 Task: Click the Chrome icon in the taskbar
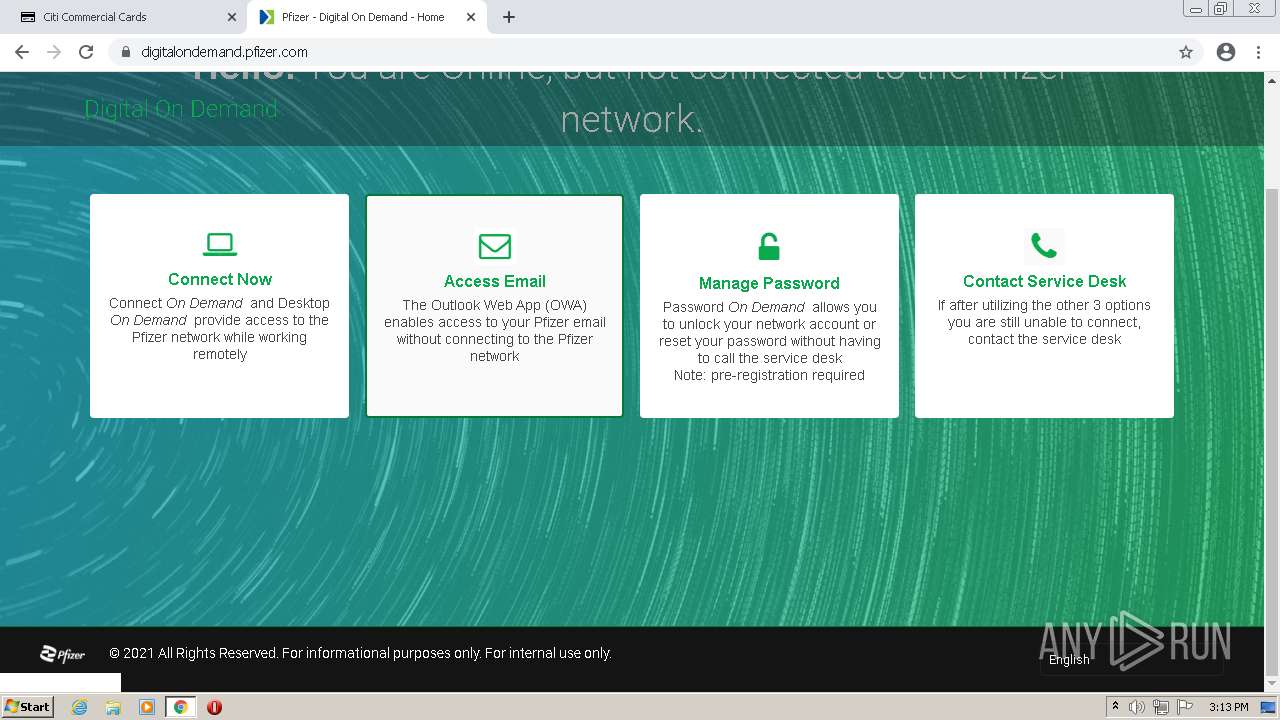(181, 707)
